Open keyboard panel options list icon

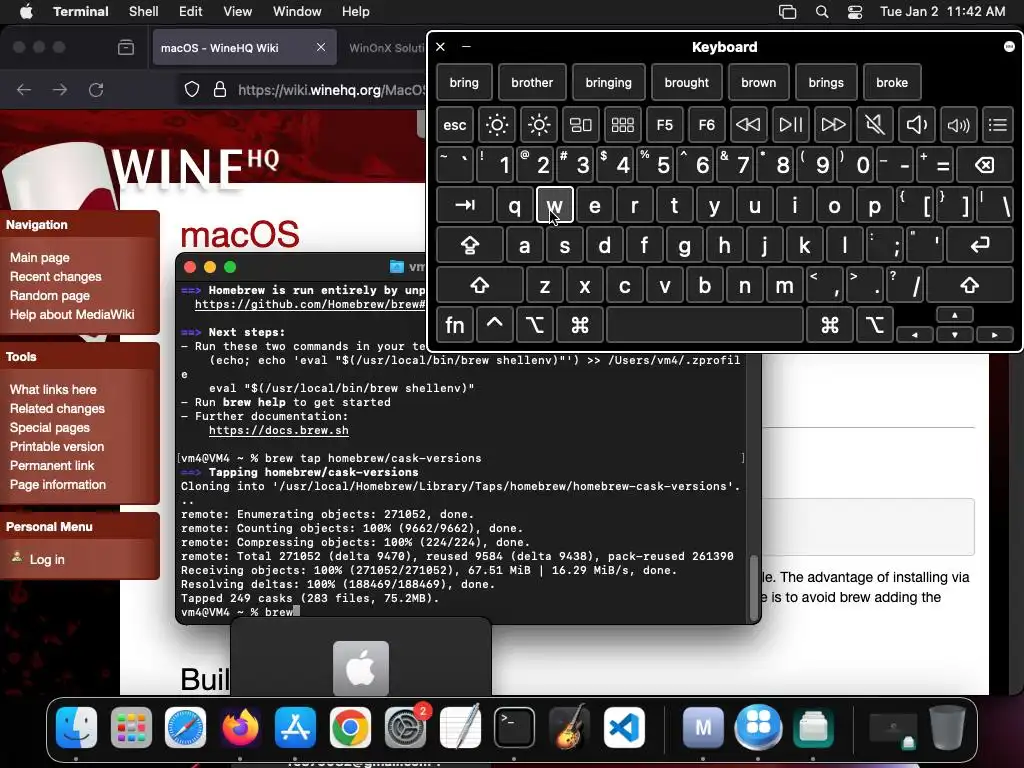(998, 125)
